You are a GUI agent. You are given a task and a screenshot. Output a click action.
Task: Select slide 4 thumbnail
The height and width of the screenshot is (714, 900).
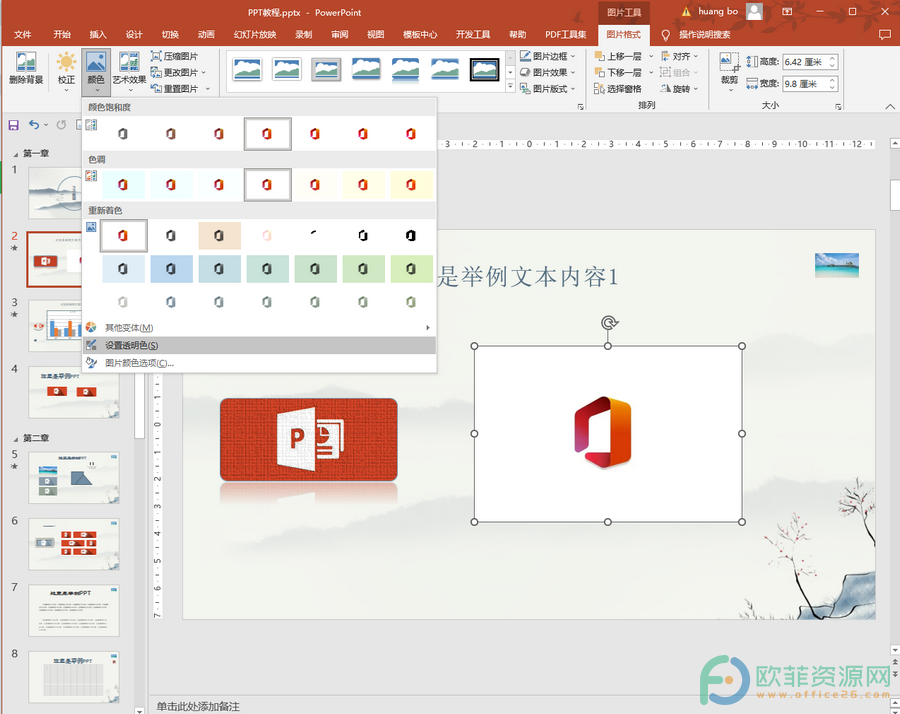point(74,392)
